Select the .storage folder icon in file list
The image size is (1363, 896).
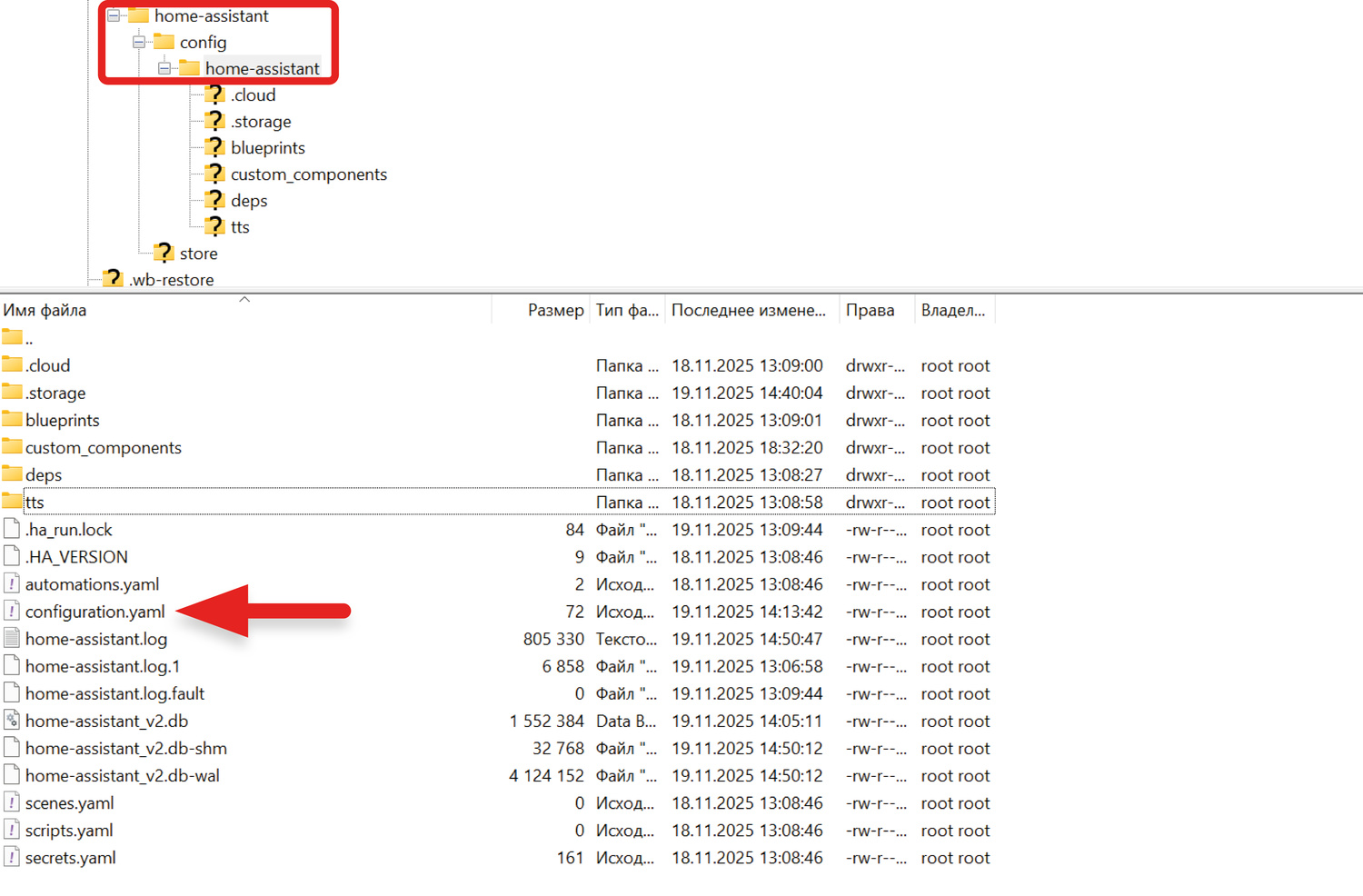pos(12,393)
